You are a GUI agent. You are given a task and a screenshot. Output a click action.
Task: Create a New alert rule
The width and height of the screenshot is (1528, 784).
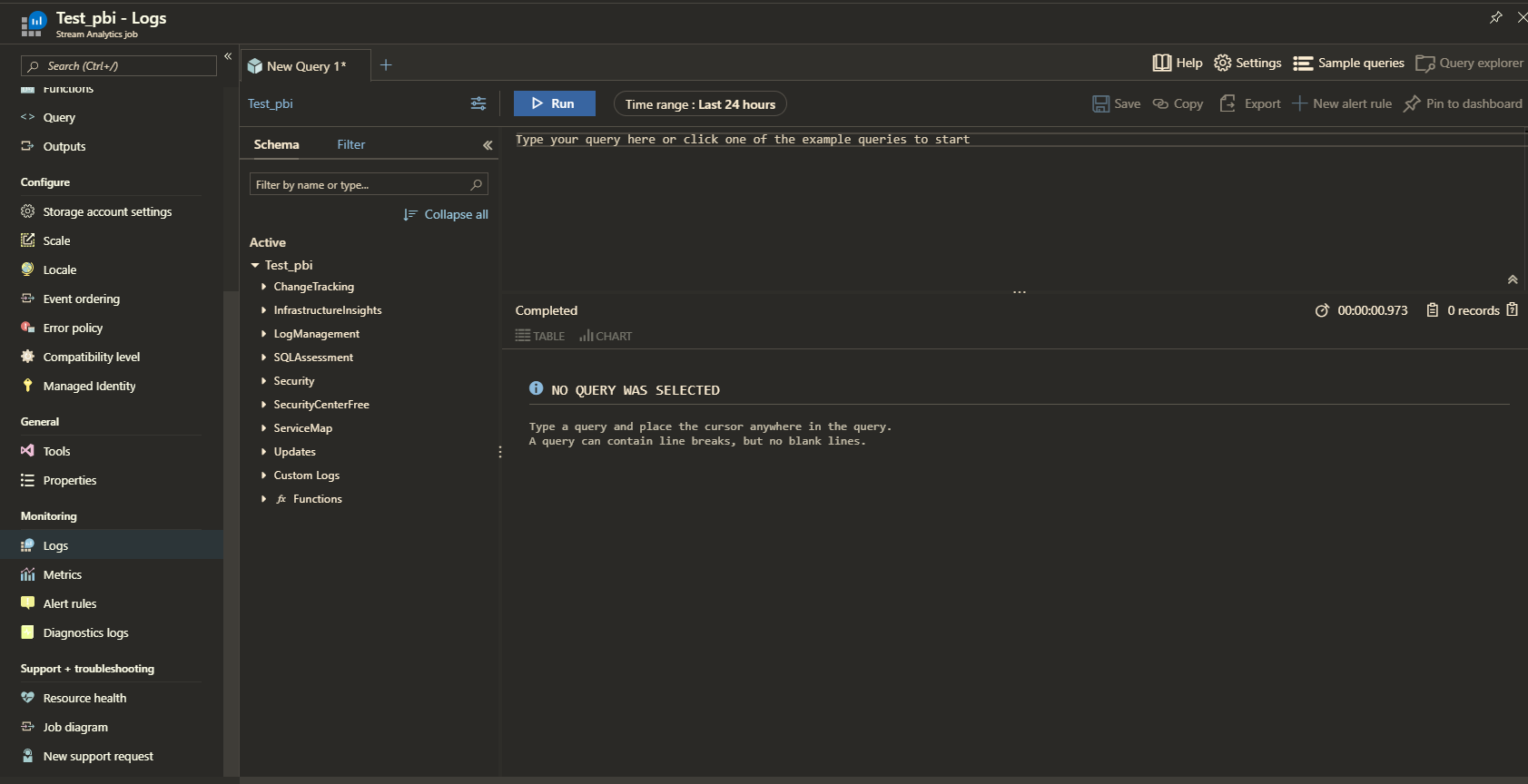click(1342, 103)
